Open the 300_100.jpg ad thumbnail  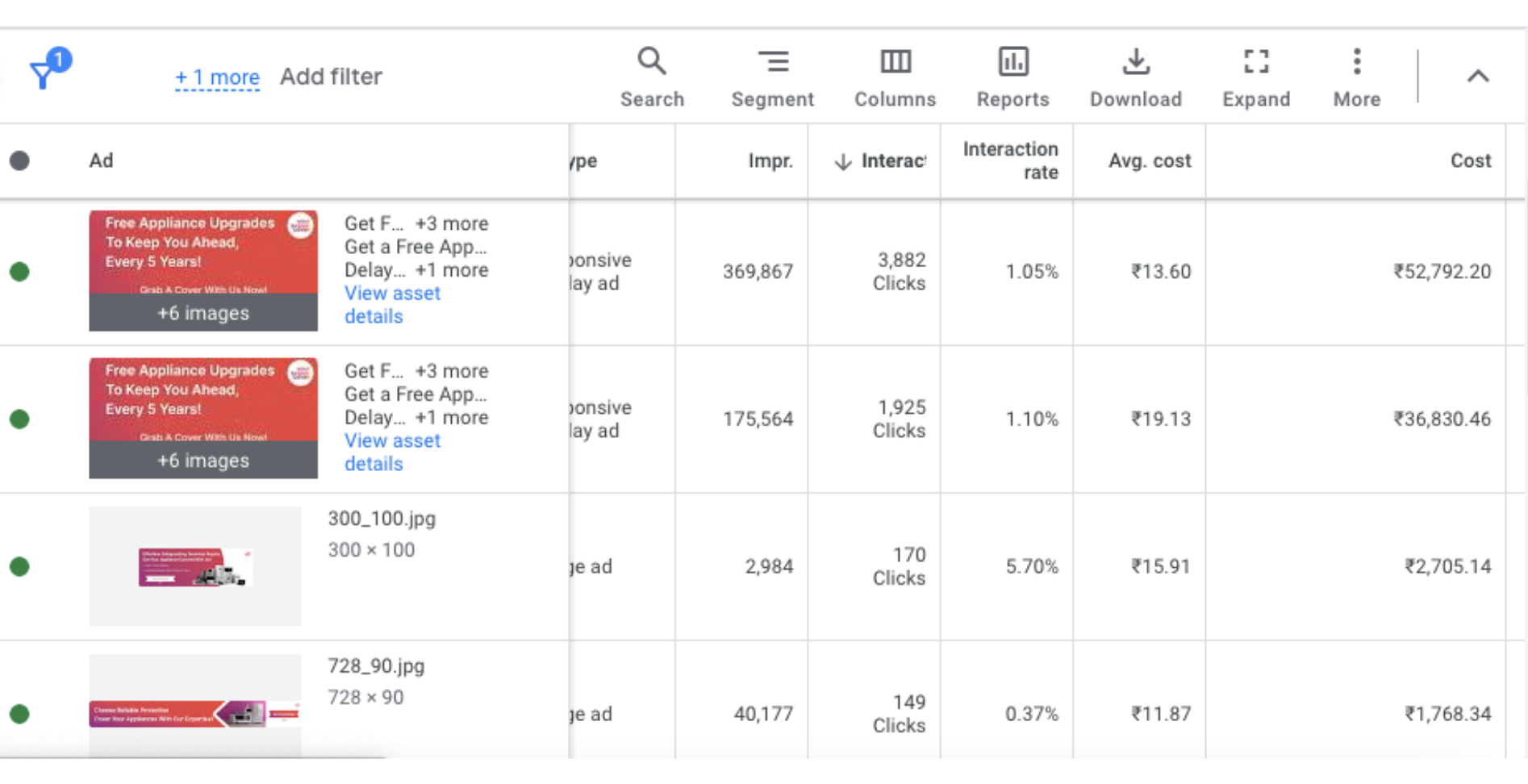point(194,567)
